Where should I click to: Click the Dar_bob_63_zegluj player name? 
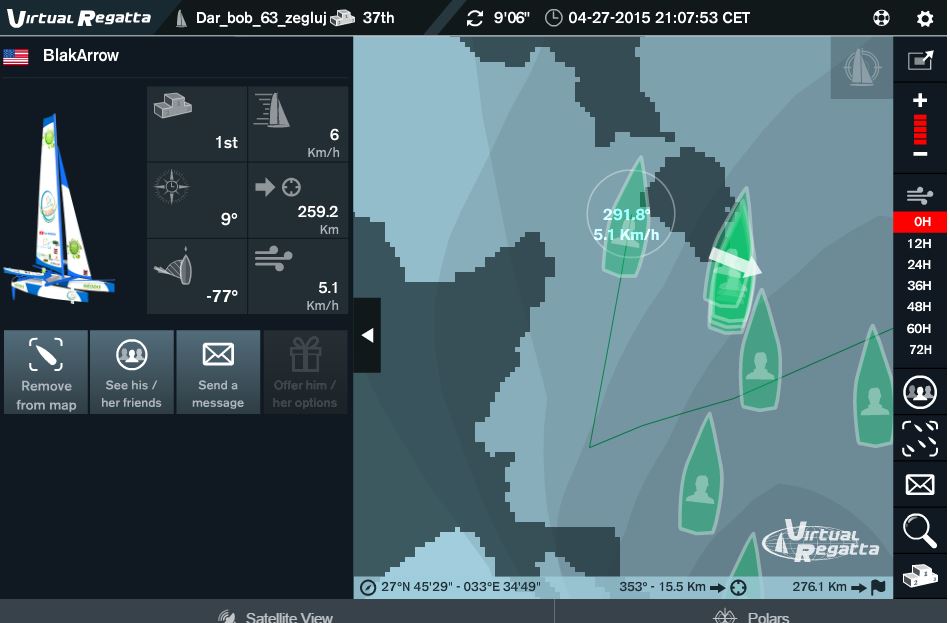[x=261, y=18]
